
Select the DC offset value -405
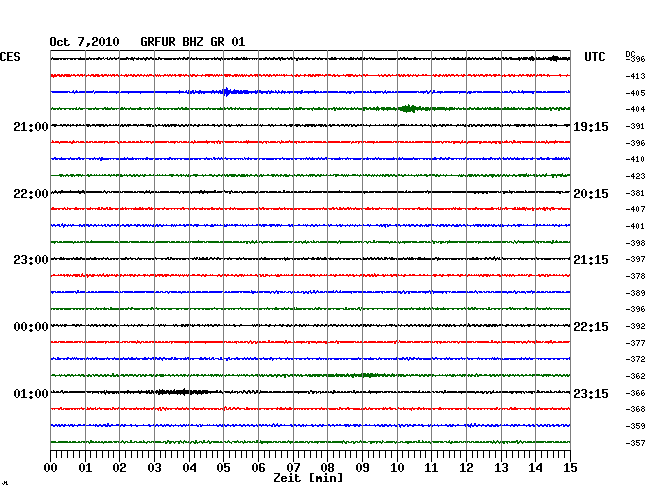(635, 93)
